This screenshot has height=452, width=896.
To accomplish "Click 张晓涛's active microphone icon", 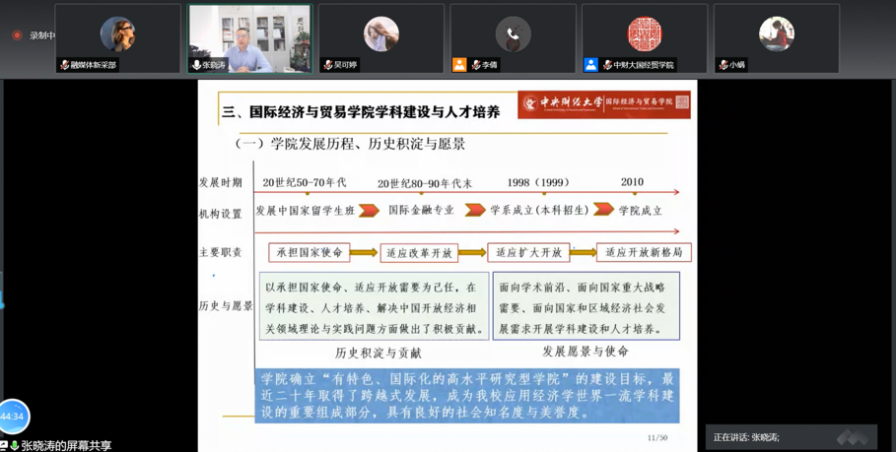I will (x=196, y=65).
